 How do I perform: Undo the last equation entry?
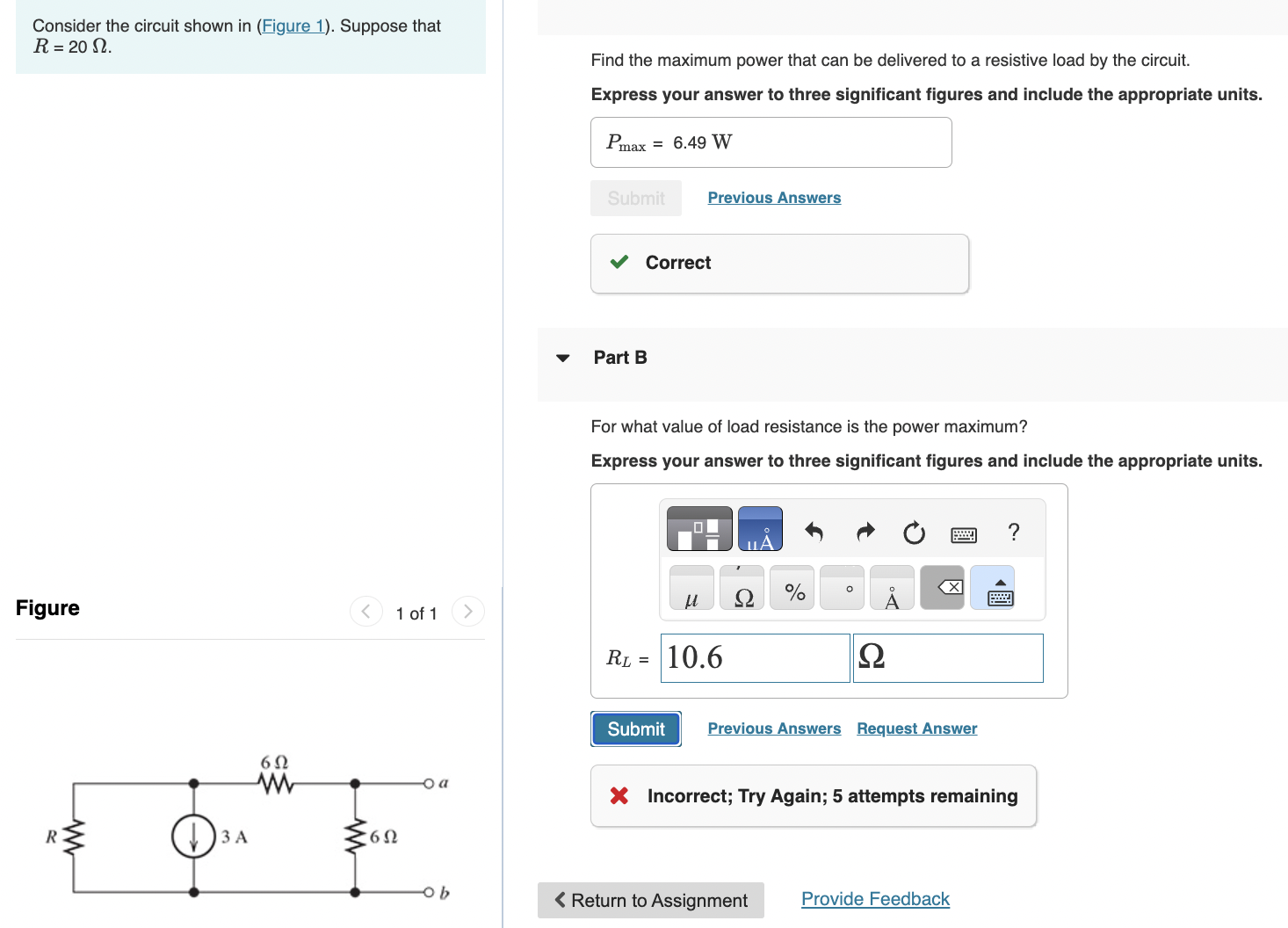(814, 532)
